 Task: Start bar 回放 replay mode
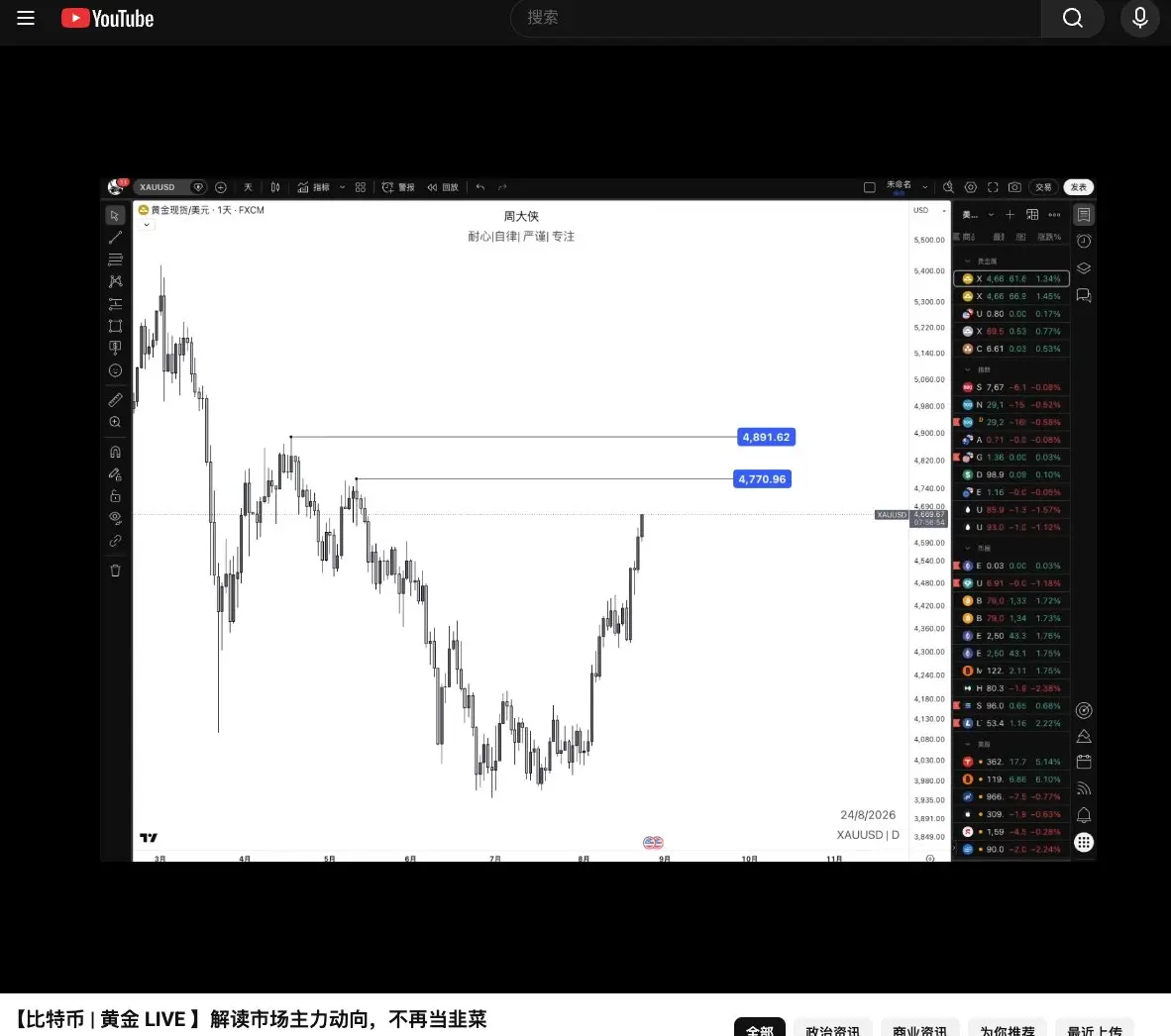click(x=443, y=187)
